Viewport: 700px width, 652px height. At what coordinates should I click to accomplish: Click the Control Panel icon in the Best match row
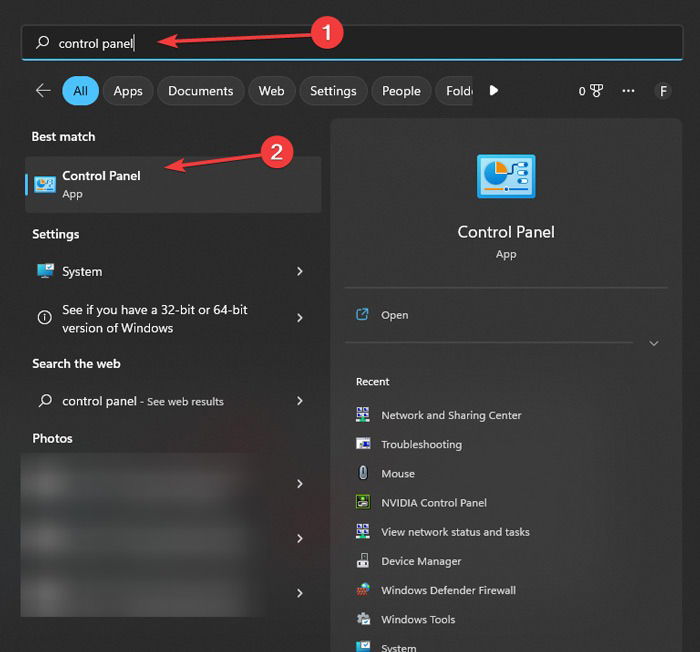click(45, 184)
